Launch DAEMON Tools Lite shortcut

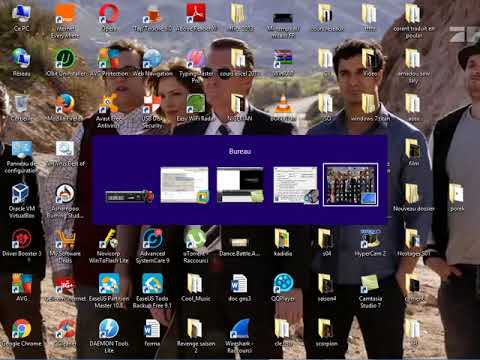[109, 329]
